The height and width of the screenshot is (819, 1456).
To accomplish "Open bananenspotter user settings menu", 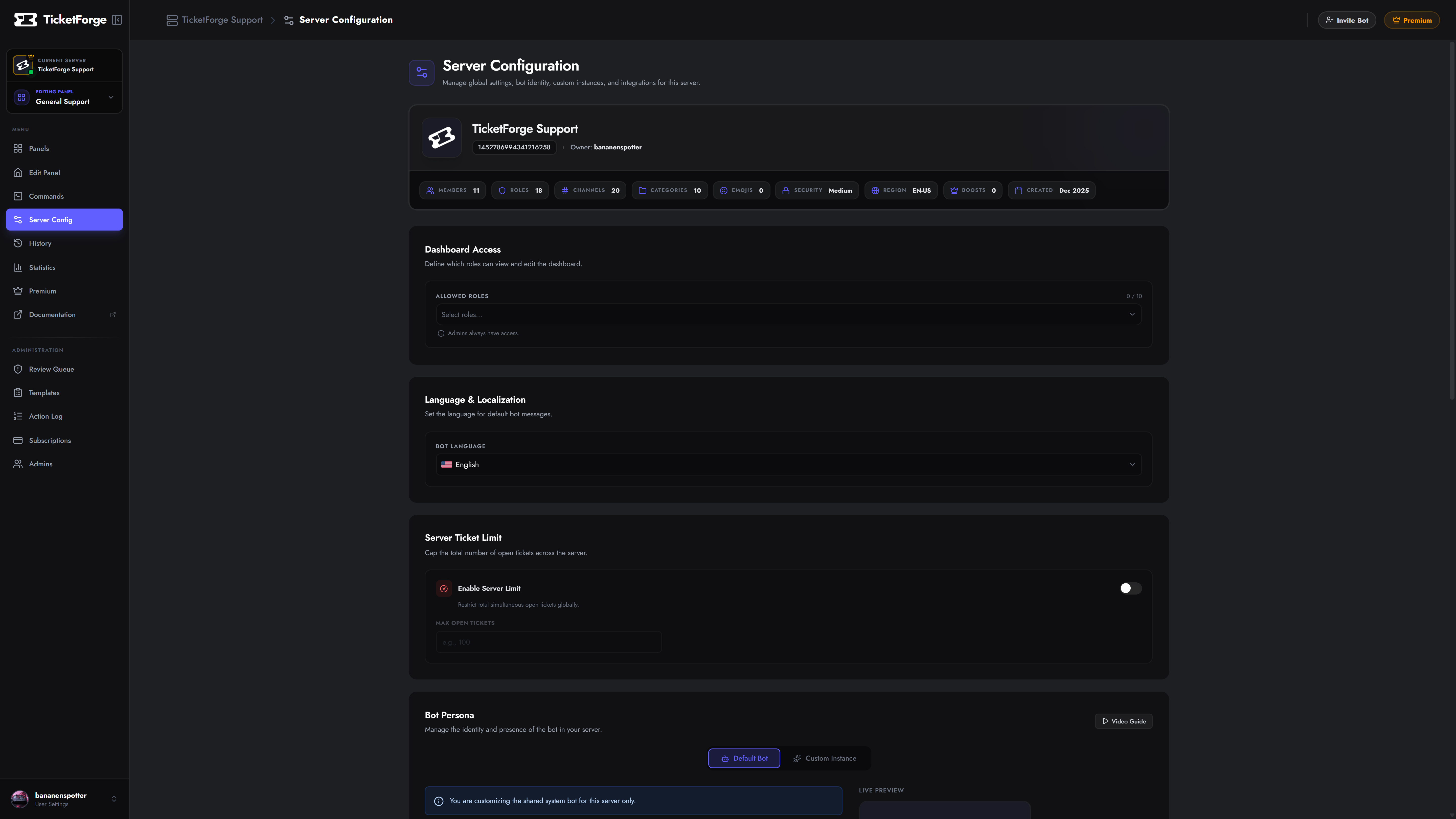I will pos(64,799).
